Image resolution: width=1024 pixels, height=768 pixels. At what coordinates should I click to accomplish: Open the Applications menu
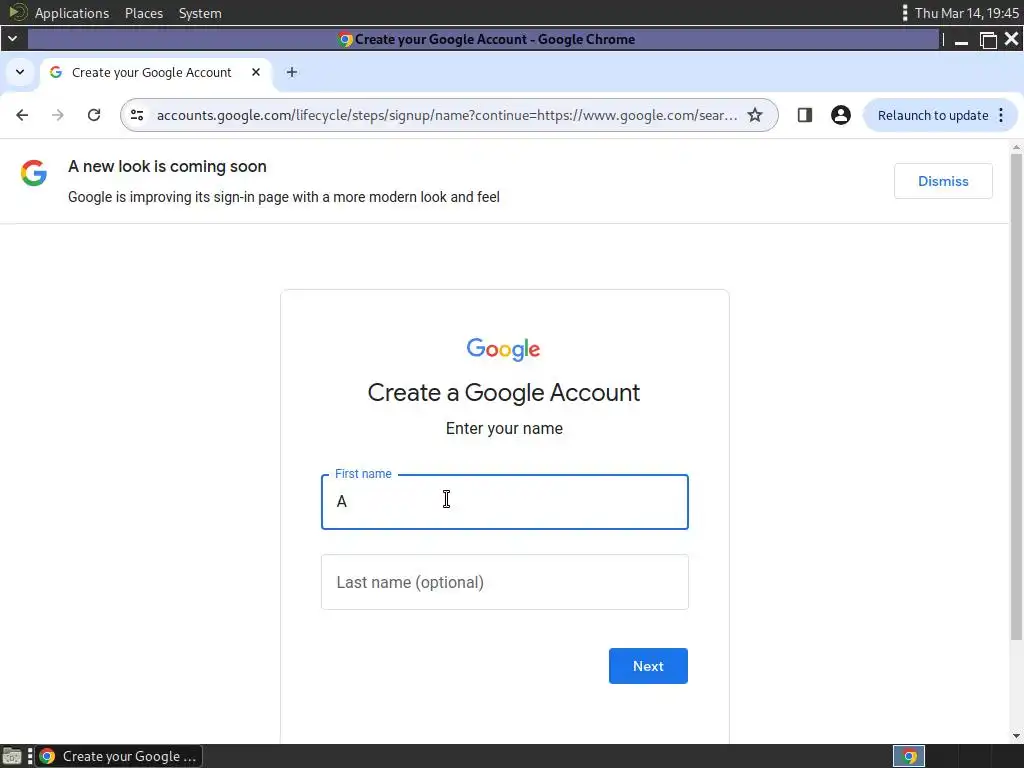72,13
